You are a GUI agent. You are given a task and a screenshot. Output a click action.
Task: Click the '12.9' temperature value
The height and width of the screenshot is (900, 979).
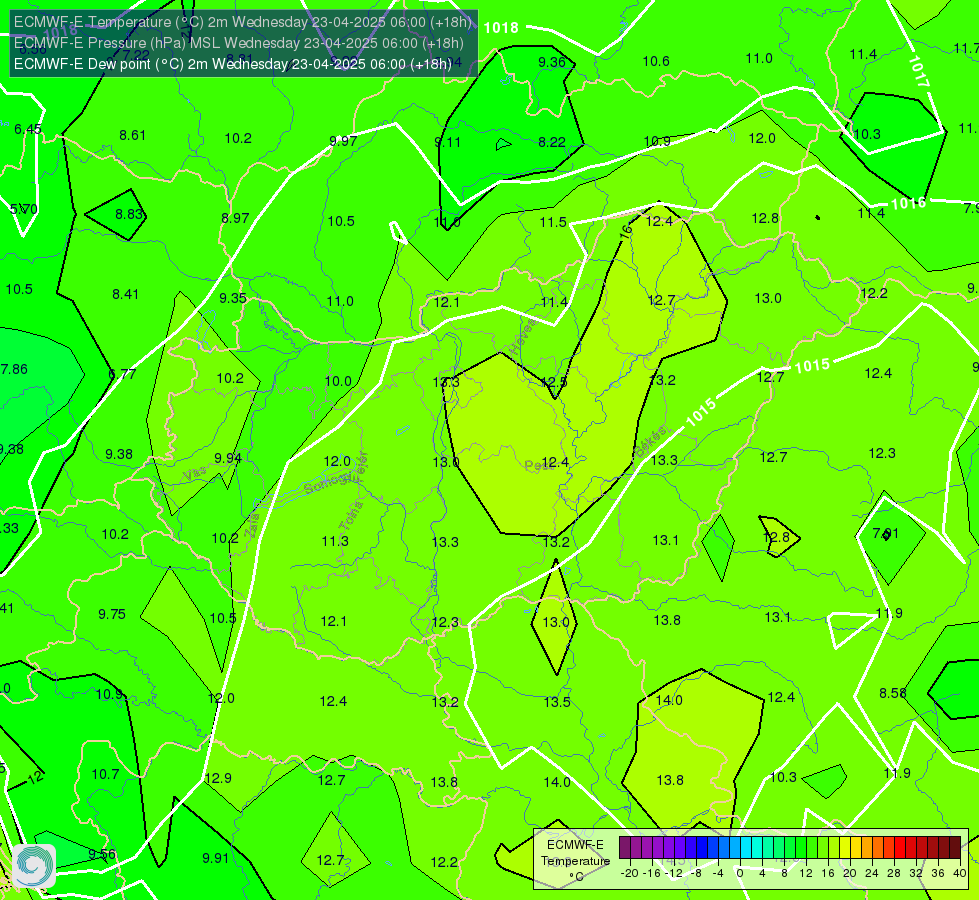(218, 778)
